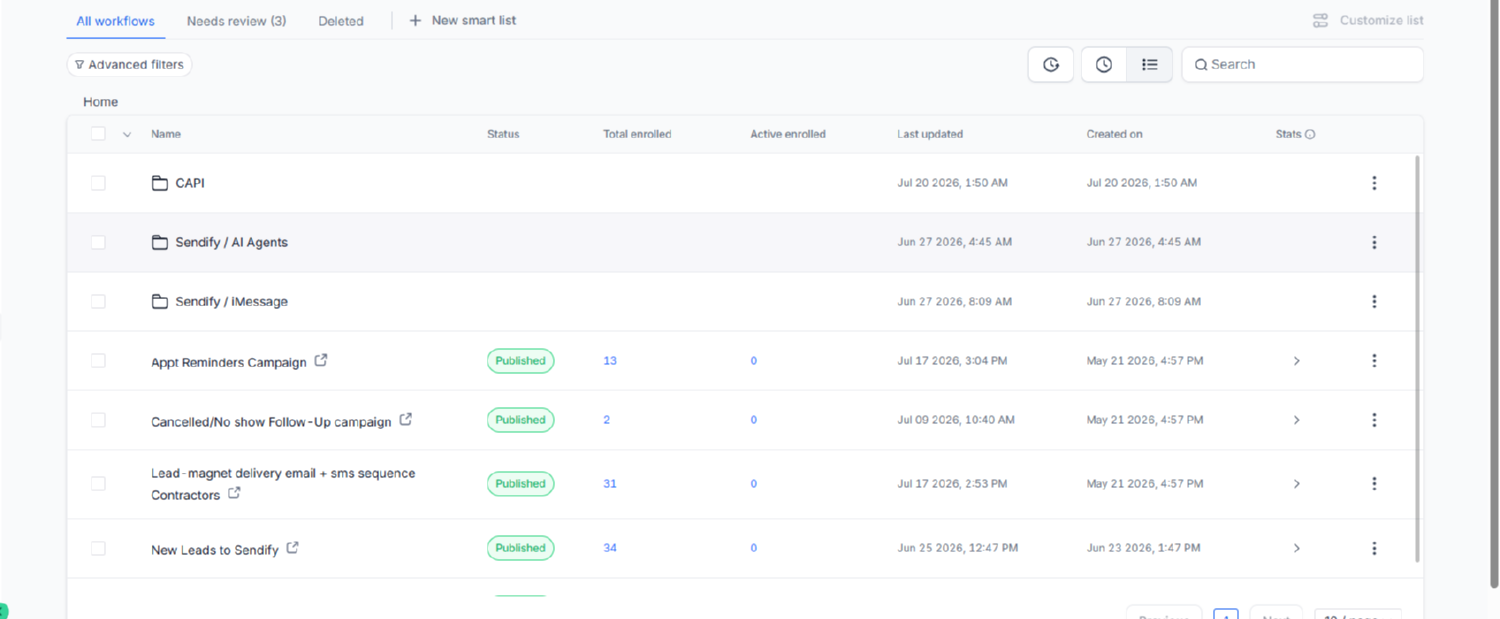Image resolution: width=1500 pixels, height=619 pixels.
Task: Open Lead-magnet Contractors external link icon
Action: (234, 493)
